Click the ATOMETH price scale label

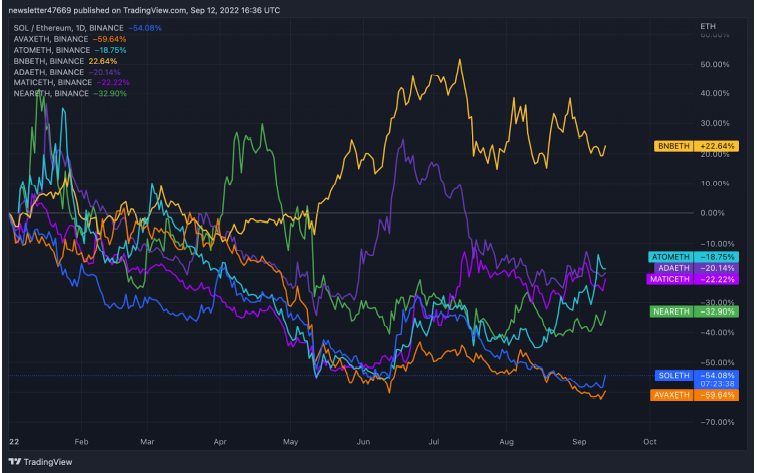pos(671,257)
